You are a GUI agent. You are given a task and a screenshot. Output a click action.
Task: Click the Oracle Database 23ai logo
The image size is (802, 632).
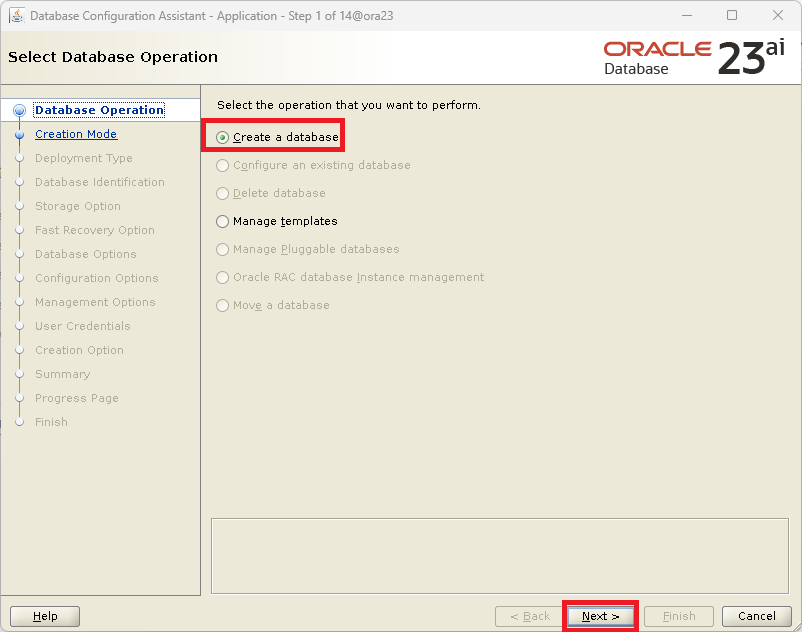694,58
